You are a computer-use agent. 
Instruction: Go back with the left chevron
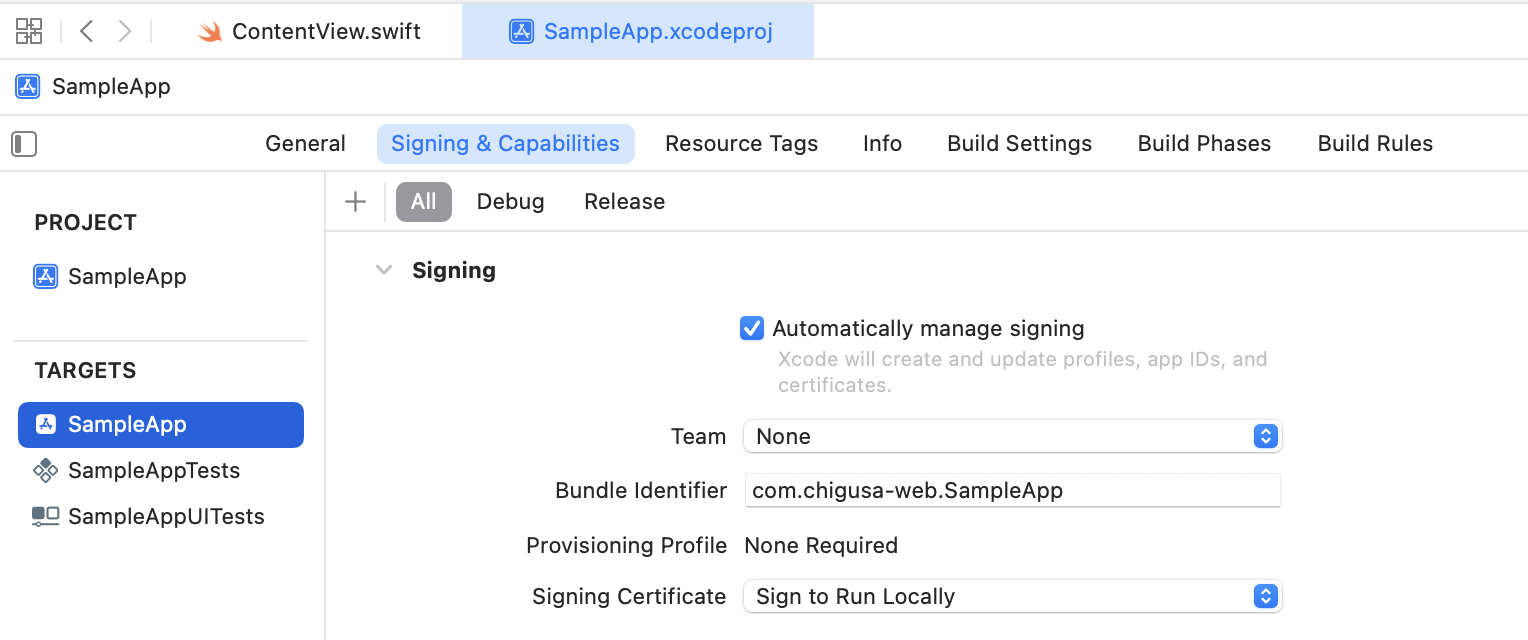pos(87,31)
